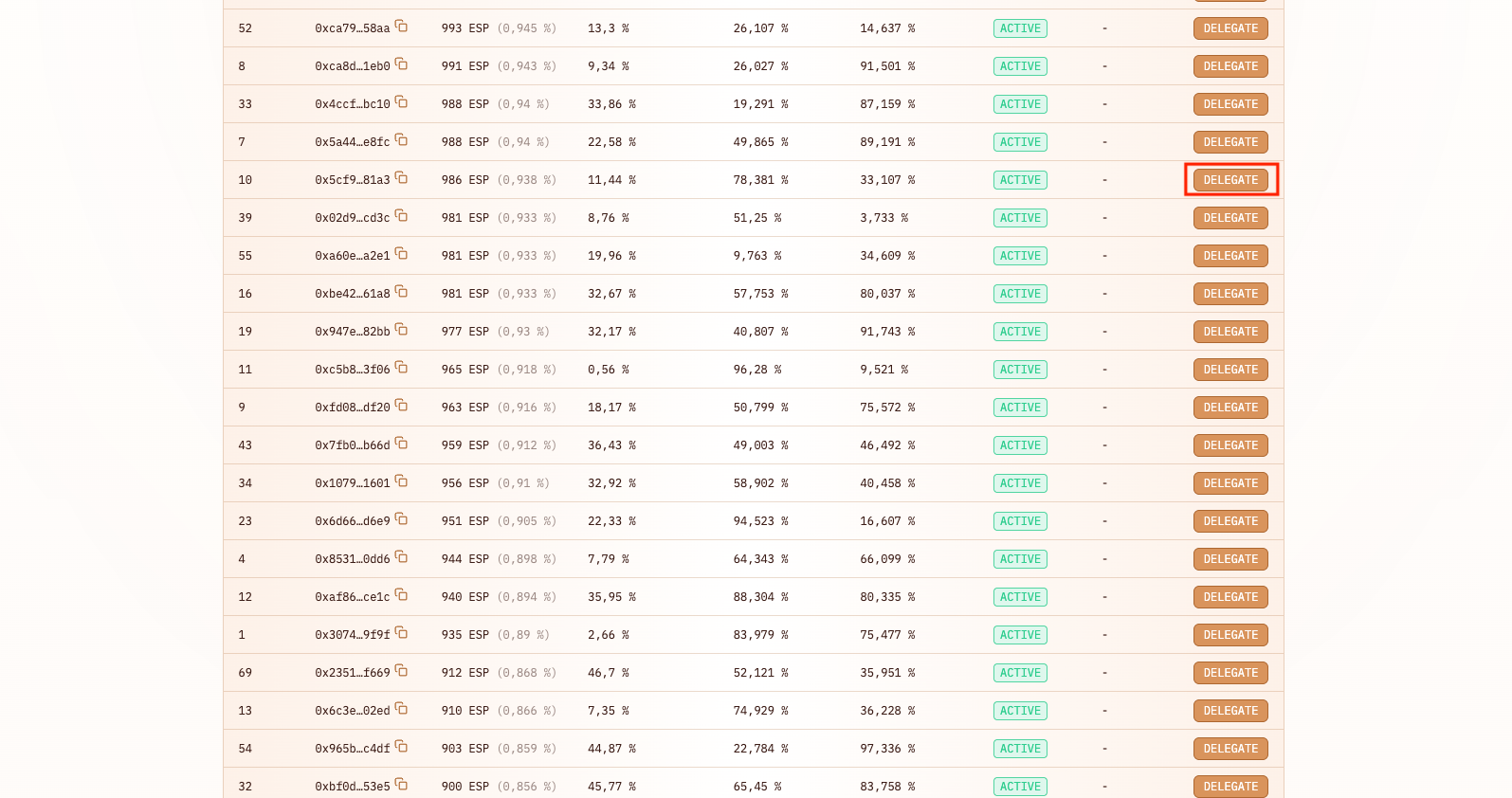Copy address 0x3074…9f9f to clipboard
1512x798 pixels.
coord(401,633)
